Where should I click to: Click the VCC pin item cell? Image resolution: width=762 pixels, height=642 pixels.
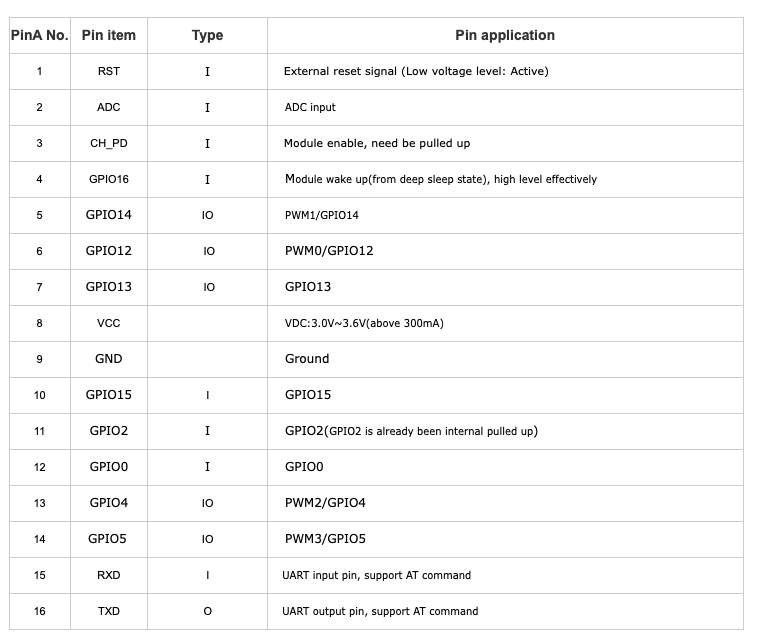coord(108,323)
